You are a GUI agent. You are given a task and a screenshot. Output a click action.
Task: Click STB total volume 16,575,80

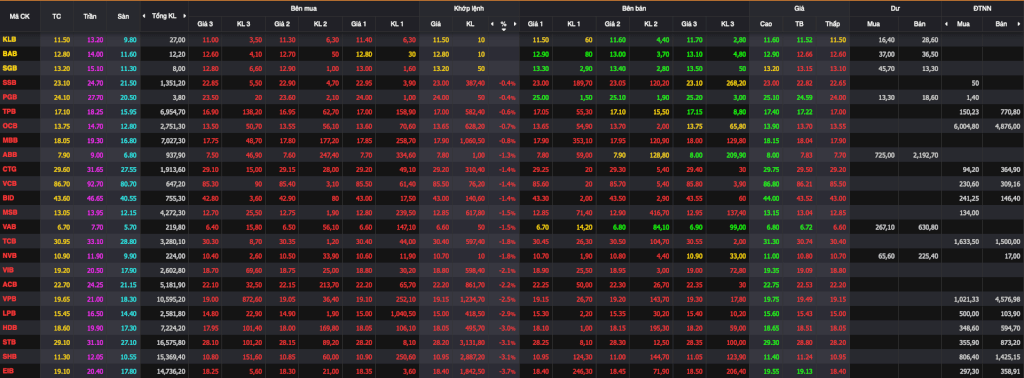[x=172, y=342]
